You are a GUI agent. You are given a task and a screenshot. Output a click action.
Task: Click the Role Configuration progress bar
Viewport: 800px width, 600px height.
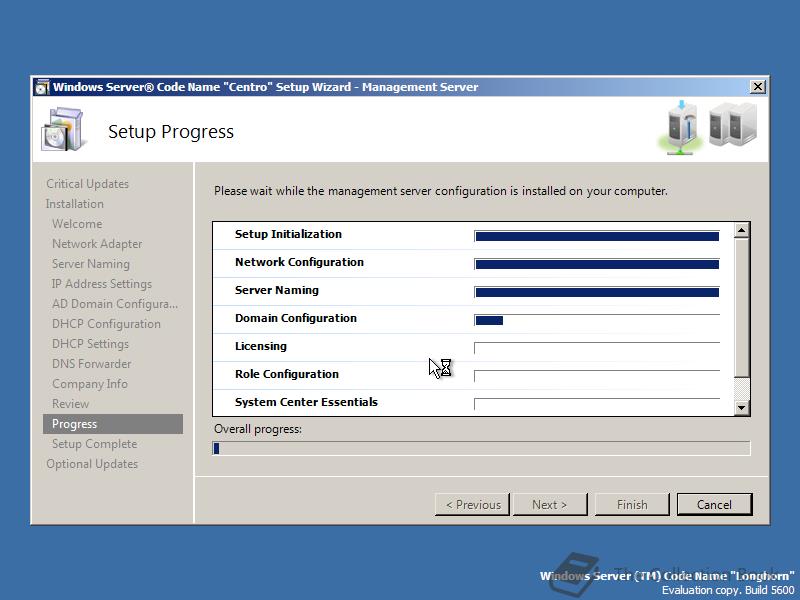tap(597, 377)
